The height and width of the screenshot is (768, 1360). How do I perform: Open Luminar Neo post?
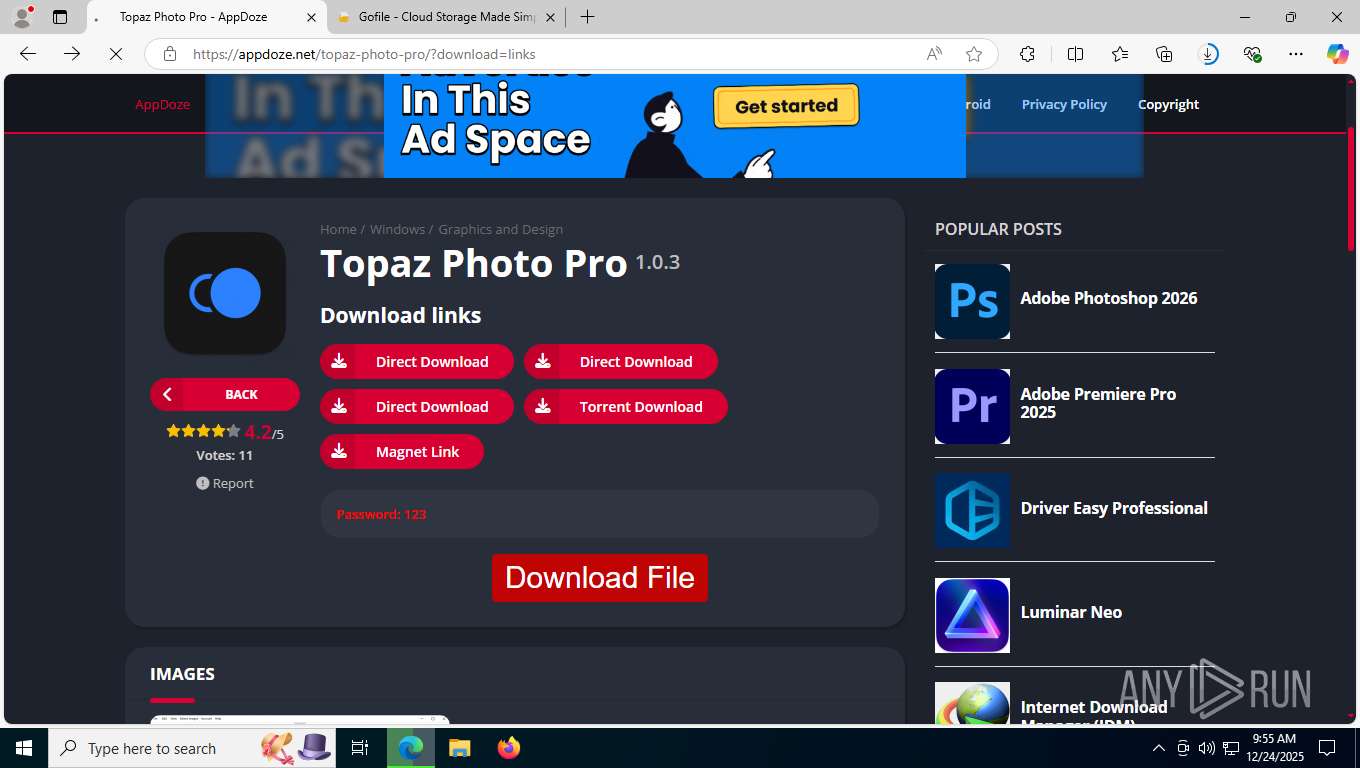tap(1071, 612)
